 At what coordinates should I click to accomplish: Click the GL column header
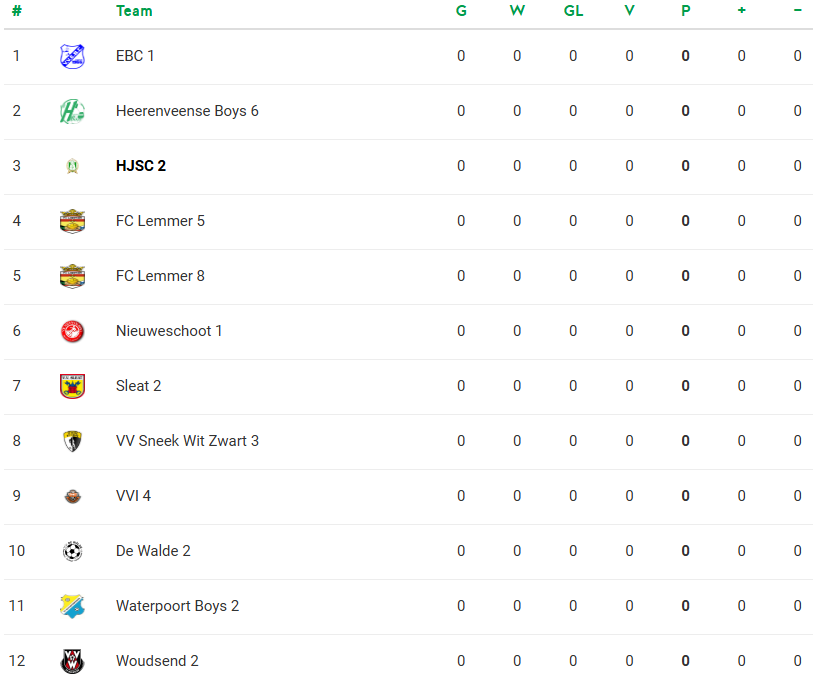coord(573,11)
